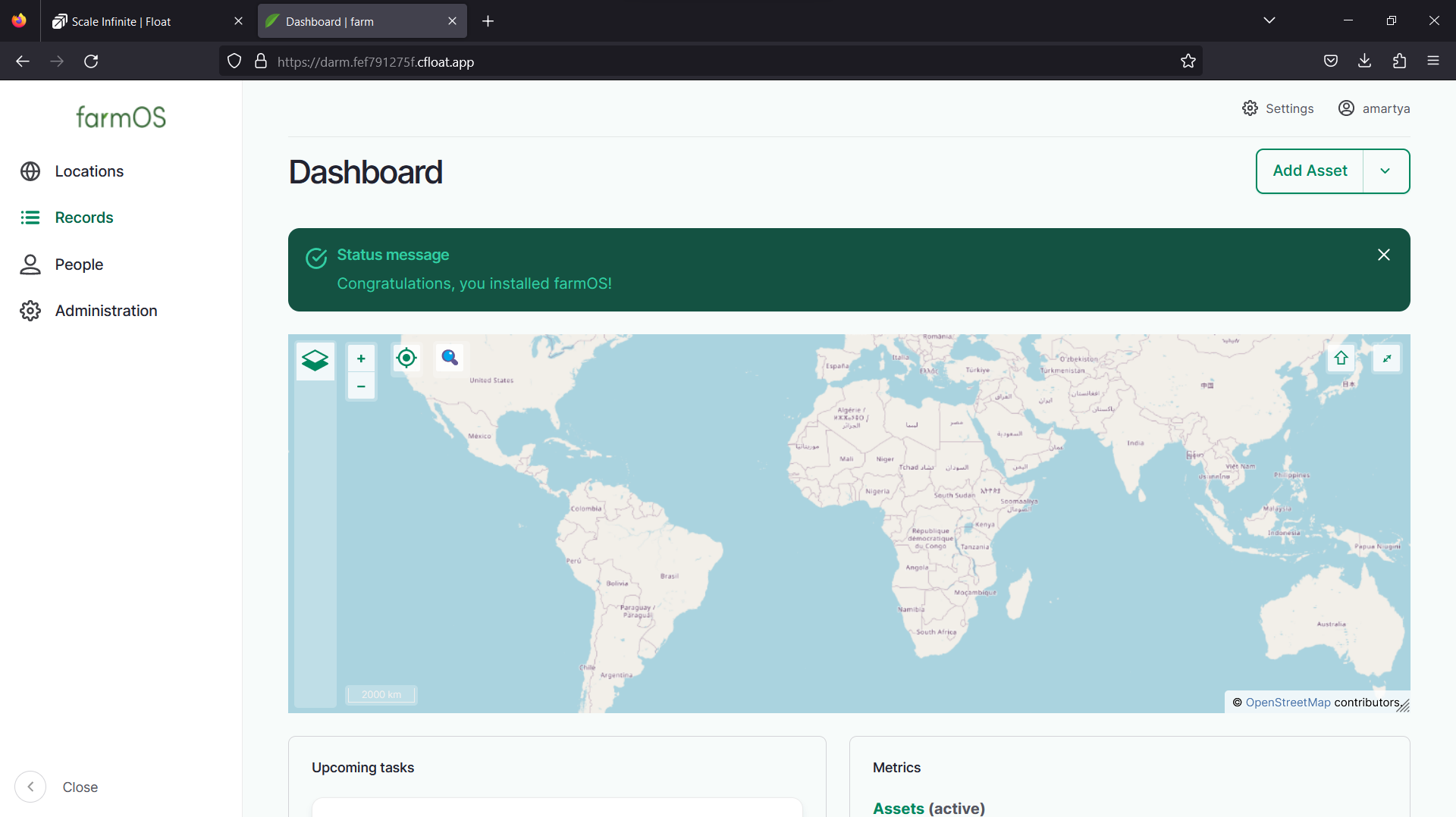Click the Metrics heading
1456x817 pixels.
(x=896, y=768)
